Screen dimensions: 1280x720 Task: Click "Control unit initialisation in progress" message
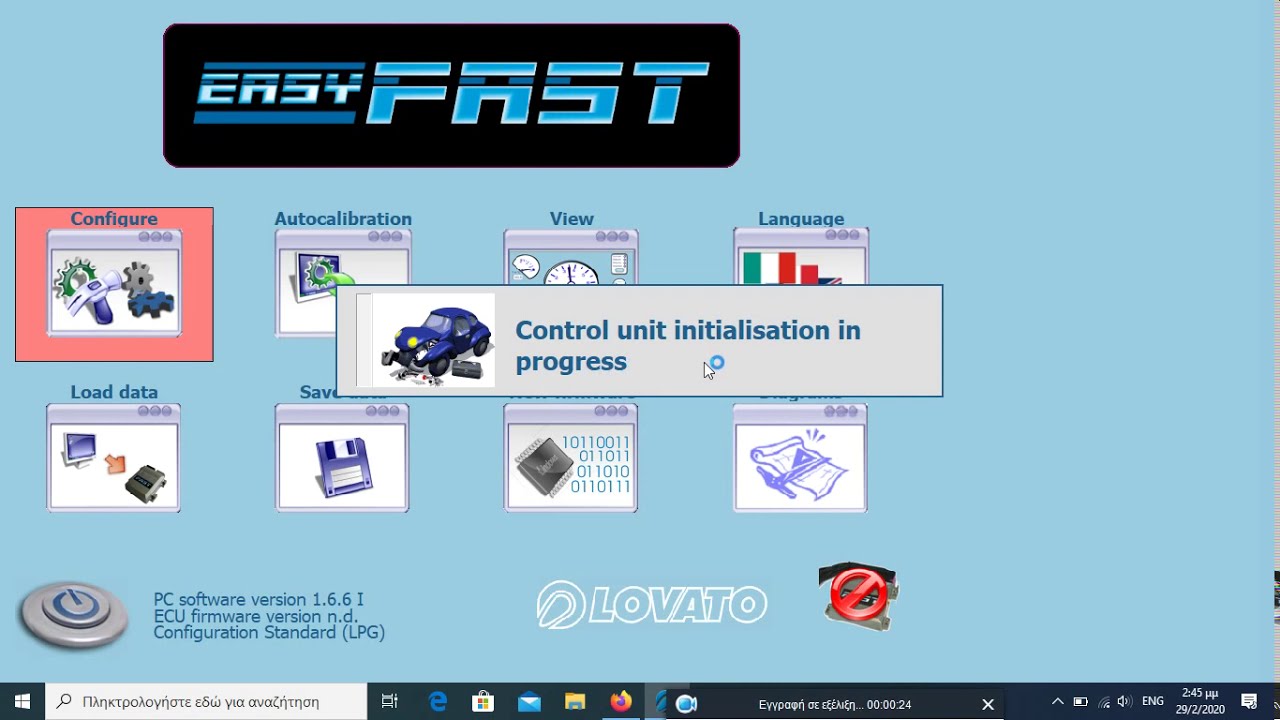click(x=688, y=346)
